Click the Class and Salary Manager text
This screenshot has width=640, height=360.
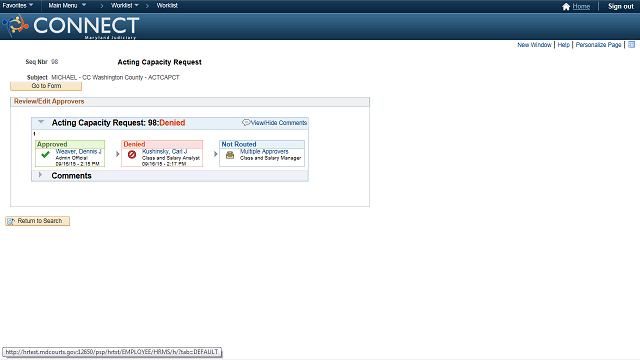tap(270, 158)
